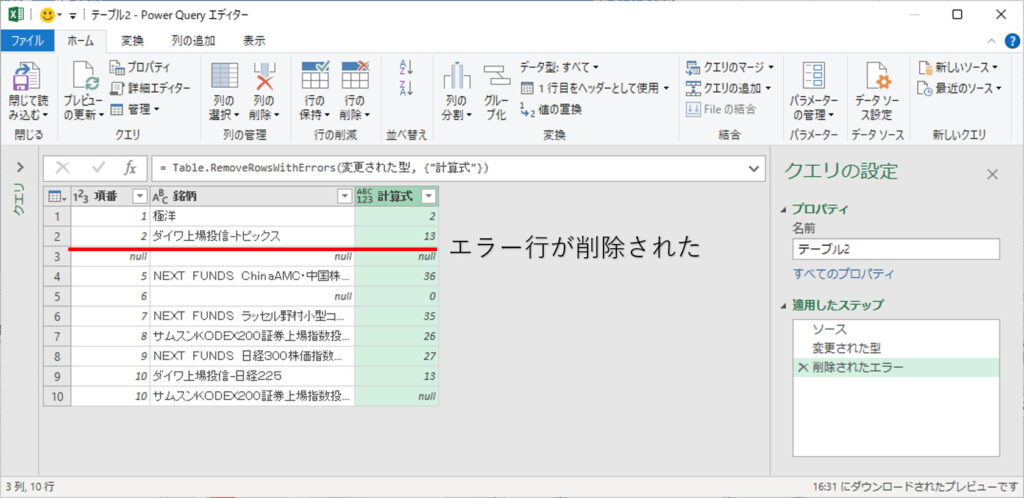This screenshot has width=1024, height=498.
Task: Select cell ダイワ上場投信-日経225
Action: (x=252, y=376)
